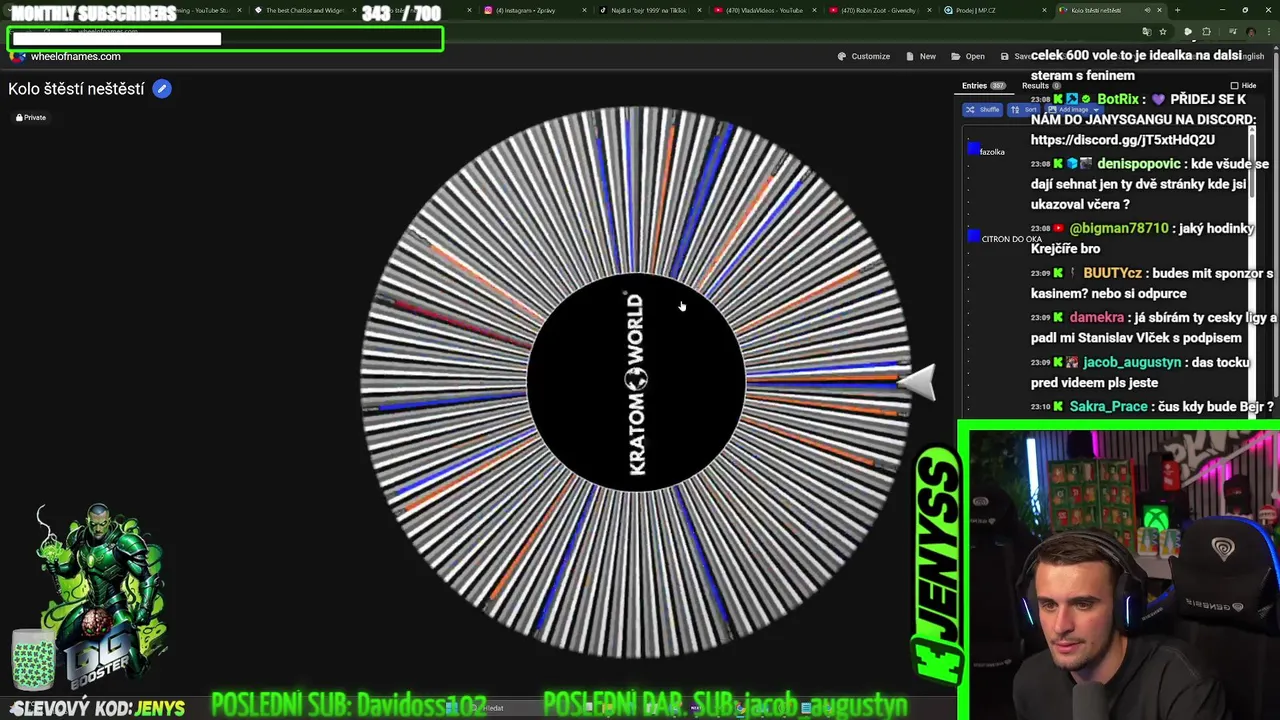Open the browser profile avatar
The image size is (1280, 720).
[1250, 32]
